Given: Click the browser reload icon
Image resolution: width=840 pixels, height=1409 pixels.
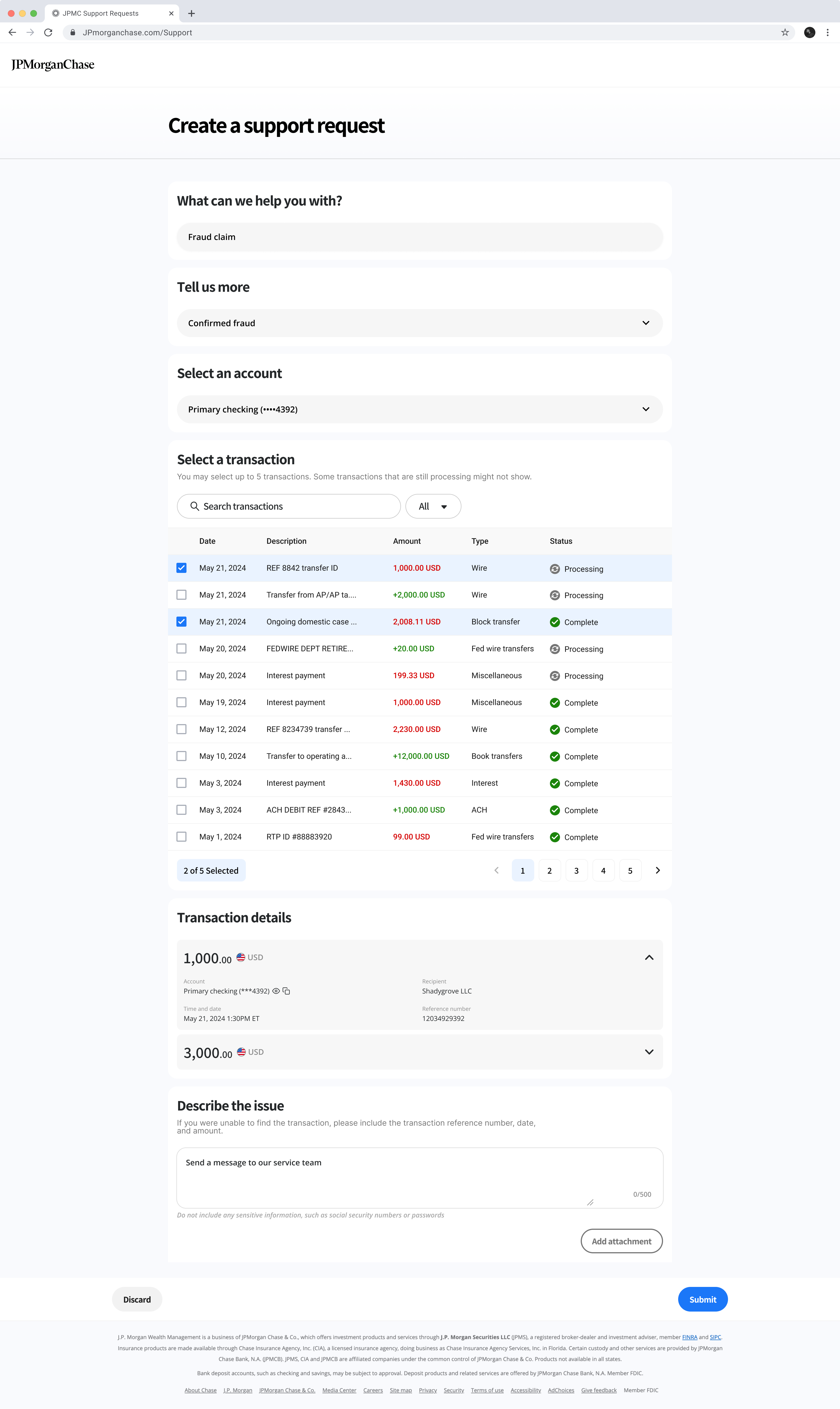Looking at the screenshot, I should 48,33.
